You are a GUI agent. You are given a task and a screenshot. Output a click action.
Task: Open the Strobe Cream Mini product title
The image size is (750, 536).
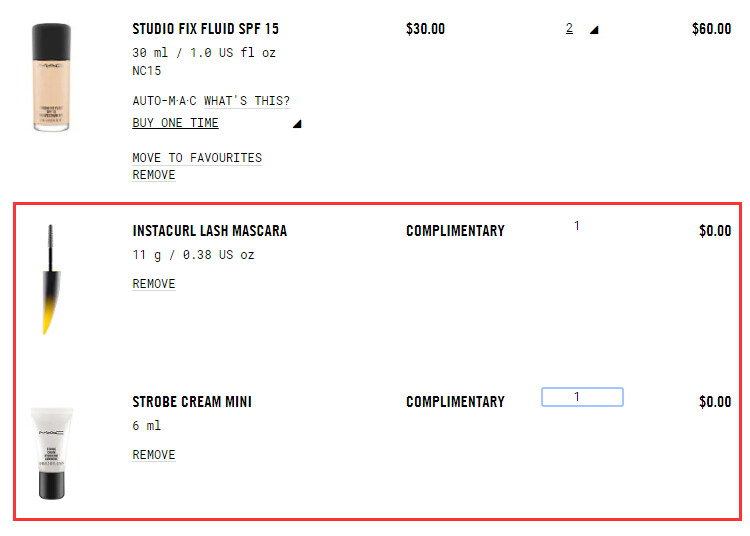click(x=192, y=402)
